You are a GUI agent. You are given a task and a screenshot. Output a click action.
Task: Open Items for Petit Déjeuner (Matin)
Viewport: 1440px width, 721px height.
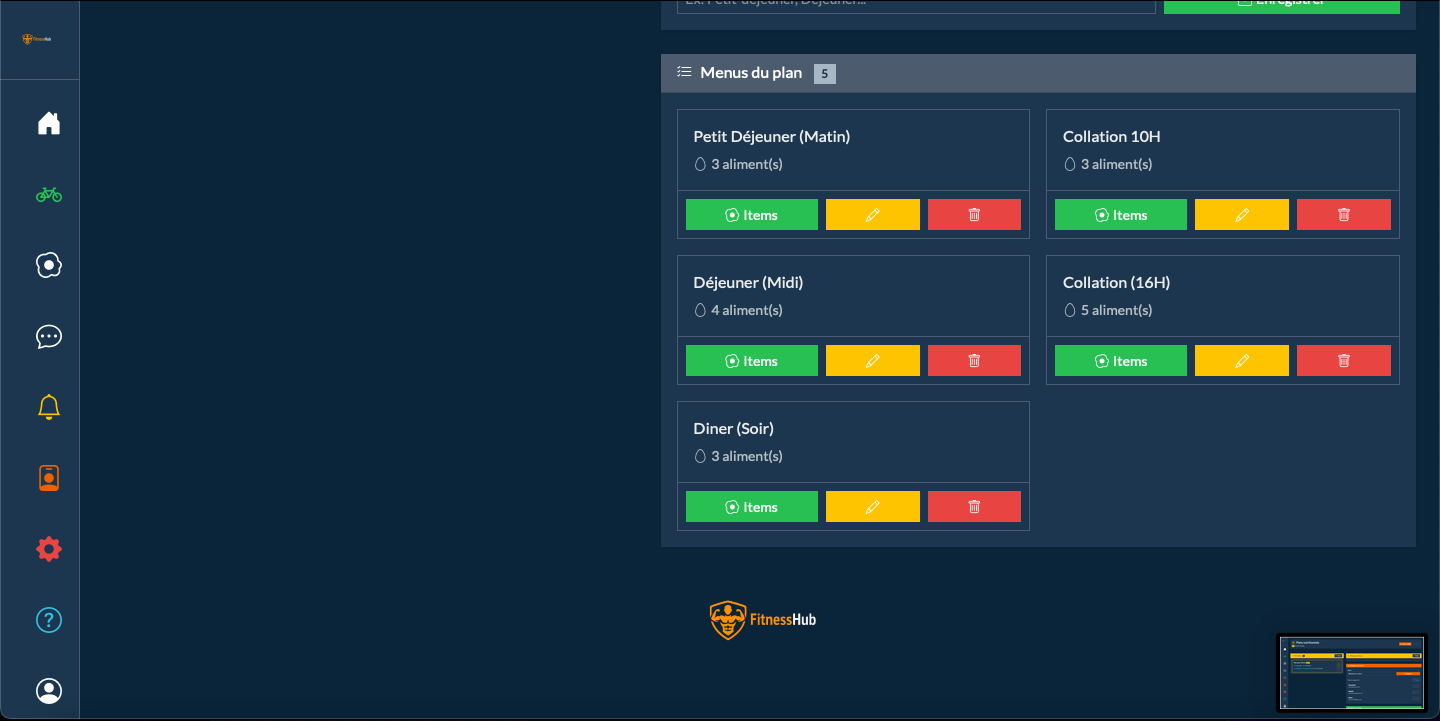pyautogui.click(x=751, y=215)
